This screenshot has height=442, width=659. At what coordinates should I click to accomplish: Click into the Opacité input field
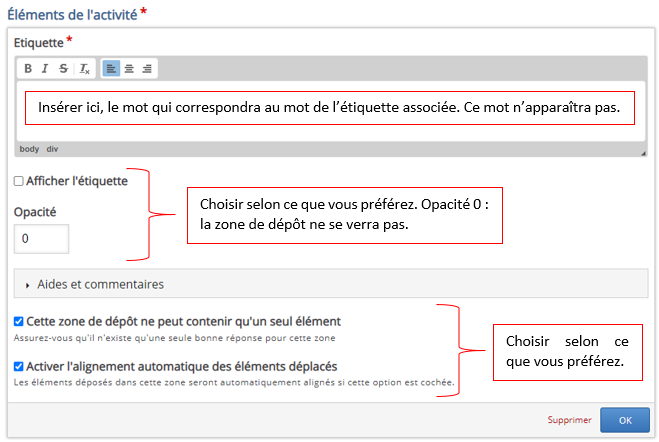click(41, 239)
